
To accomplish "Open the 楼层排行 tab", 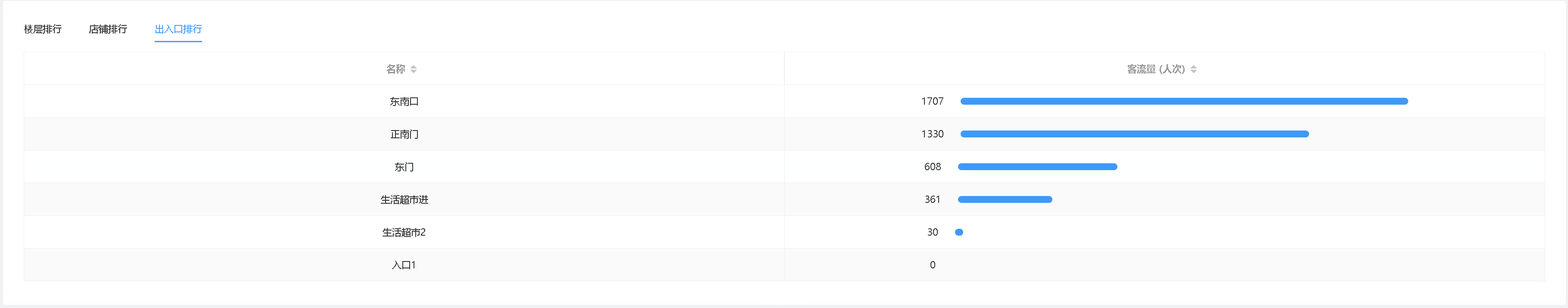I will tap(43, 29).
